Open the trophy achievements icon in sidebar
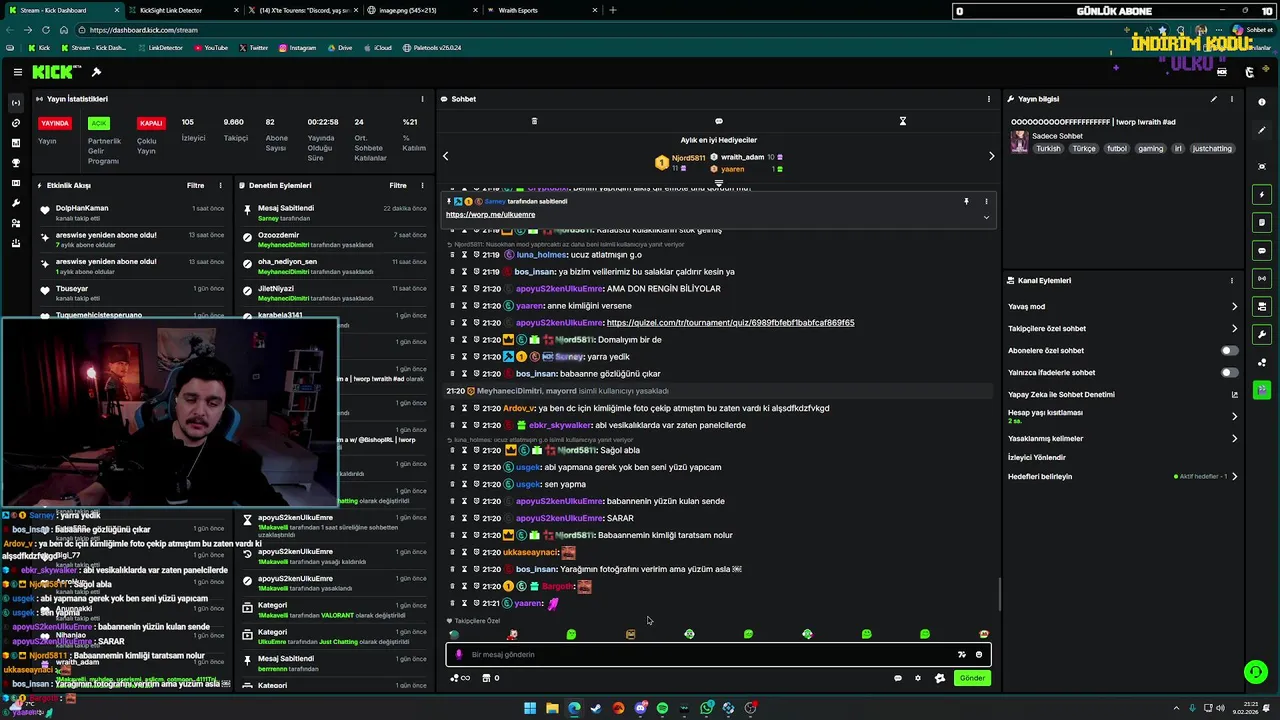The height and width of the screenshot is (720, 1280). pos(16,163)
